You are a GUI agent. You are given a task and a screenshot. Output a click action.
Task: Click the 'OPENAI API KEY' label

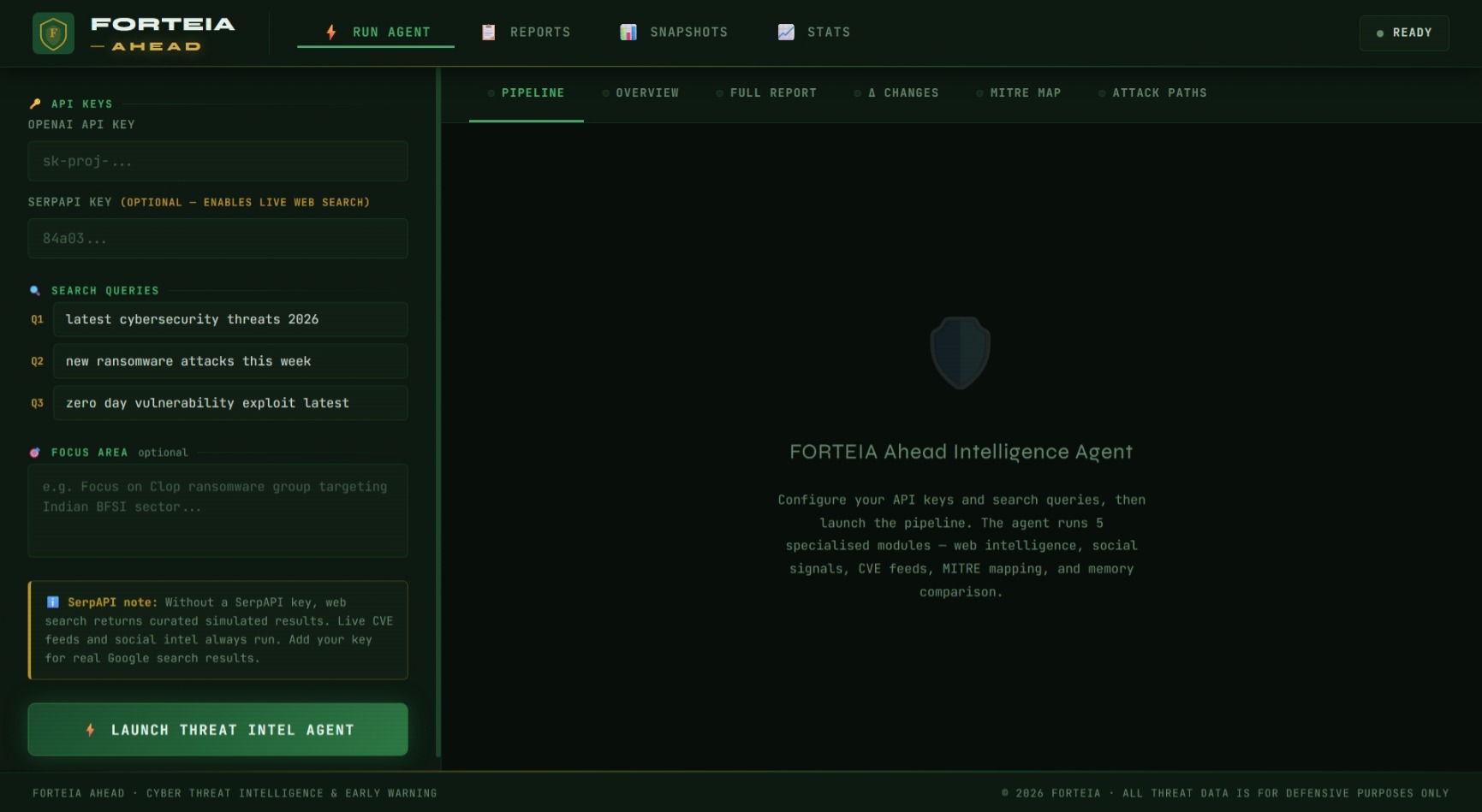click(81, 125)
